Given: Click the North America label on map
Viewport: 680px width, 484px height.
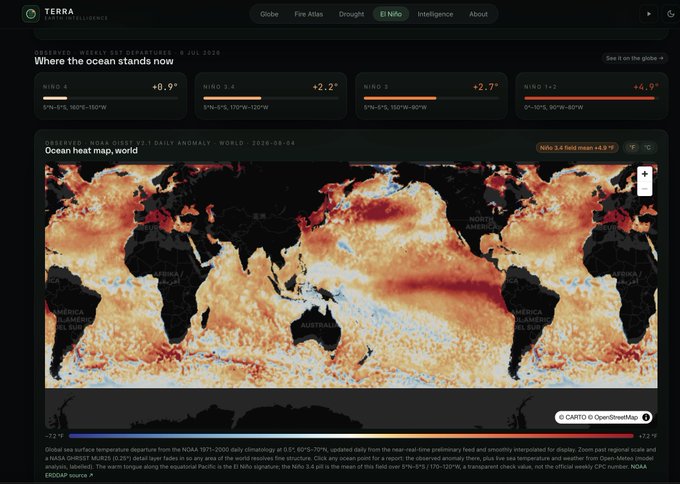Looking at the screenshot, I should click(x=481, y=222).
